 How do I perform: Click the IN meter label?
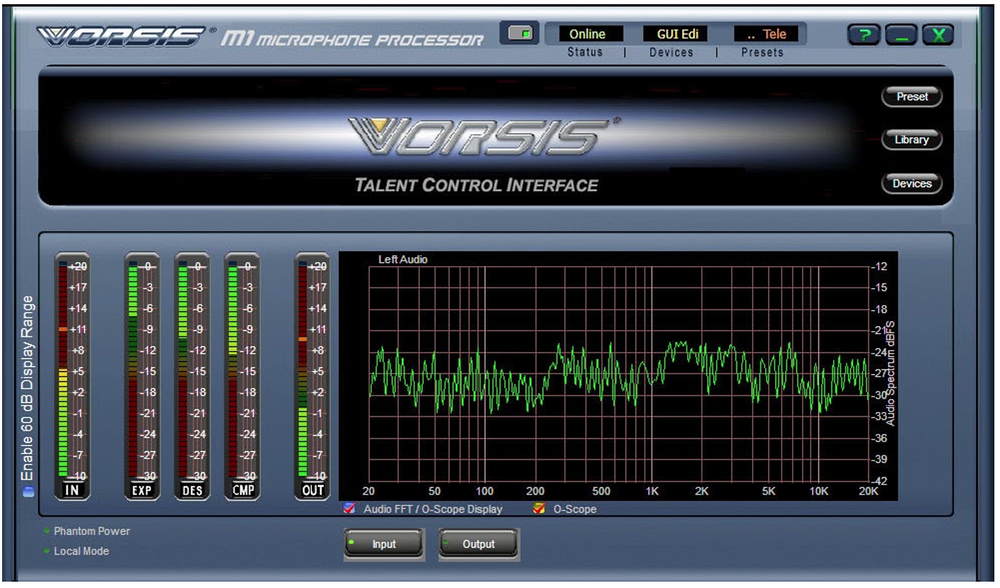click(71, 491)
